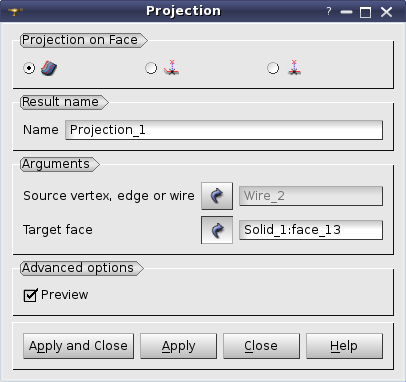This screenshot has height=382, width=406.
Task: Click the Apply button
Action: tap(178, 346)
